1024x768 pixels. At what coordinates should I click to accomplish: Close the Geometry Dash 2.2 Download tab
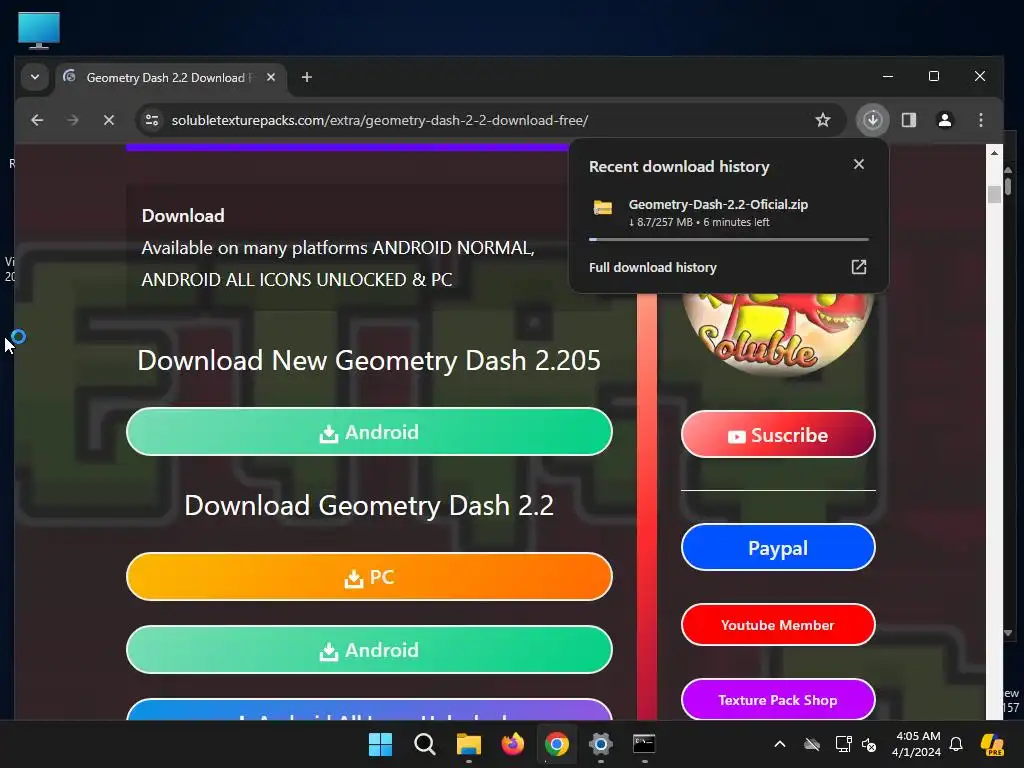(x=271, y=77)
